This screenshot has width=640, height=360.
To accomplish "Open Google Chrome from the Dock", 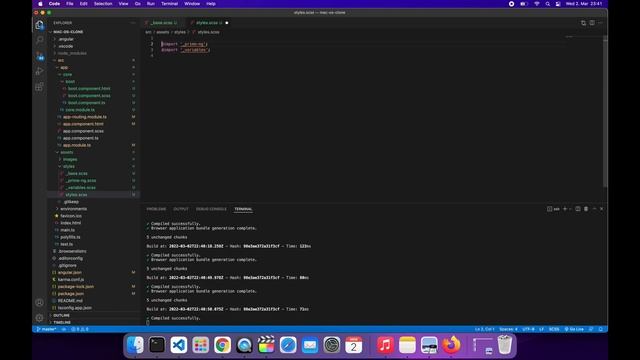I will 222,345.
